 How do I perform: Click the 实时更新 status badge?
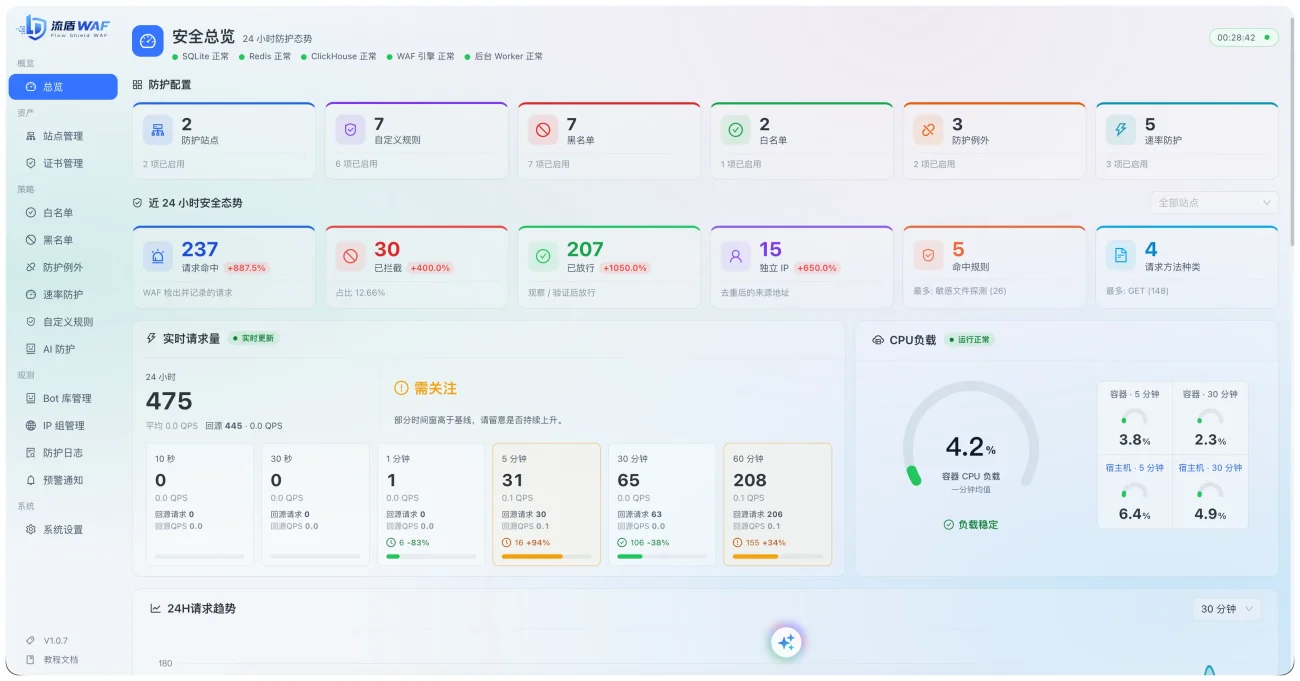[x=253, y=338]
